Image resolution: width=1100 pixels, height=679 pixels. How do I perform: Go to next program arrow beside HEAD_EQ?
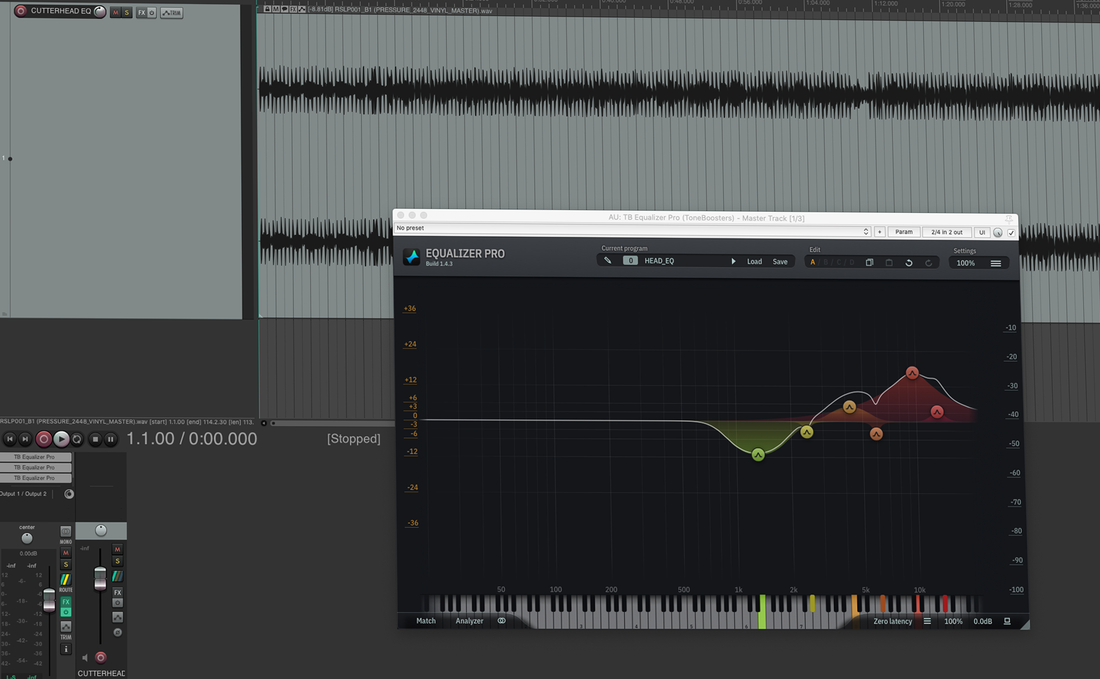[x=733, y=261]
